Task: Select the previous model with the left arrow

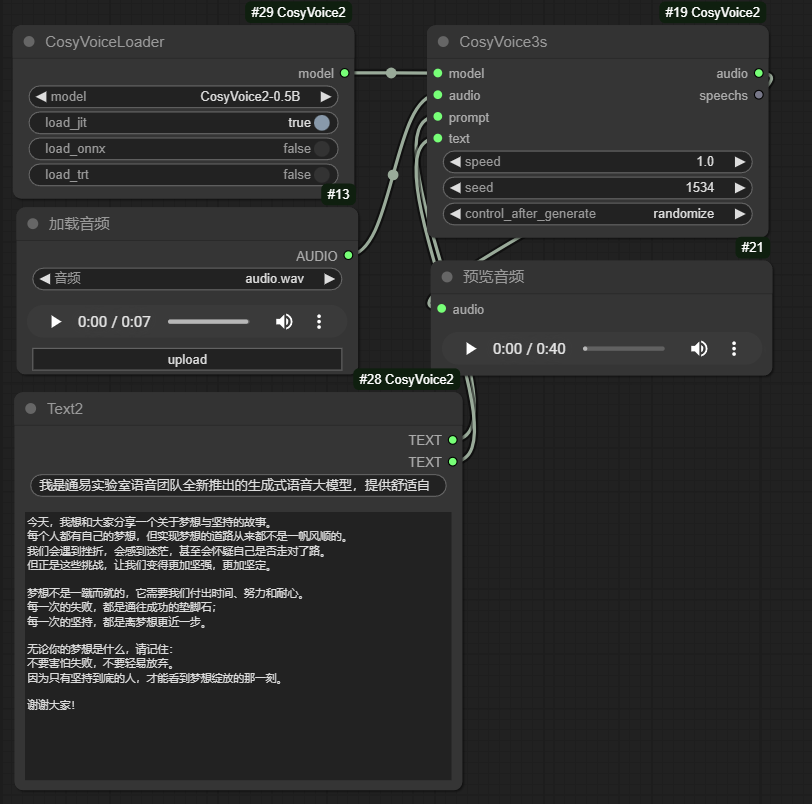Action: tap(41, 97)
